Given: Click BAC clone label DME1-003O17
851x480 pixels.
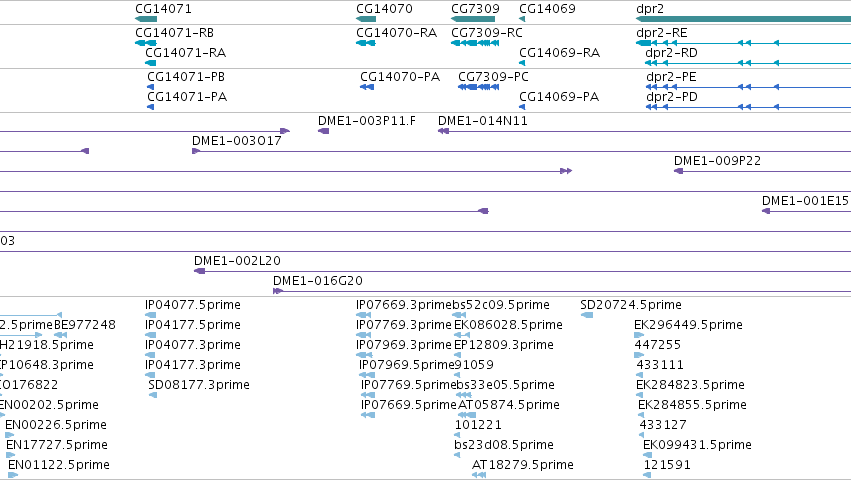Looking at the screenshot, I should 237,141.
